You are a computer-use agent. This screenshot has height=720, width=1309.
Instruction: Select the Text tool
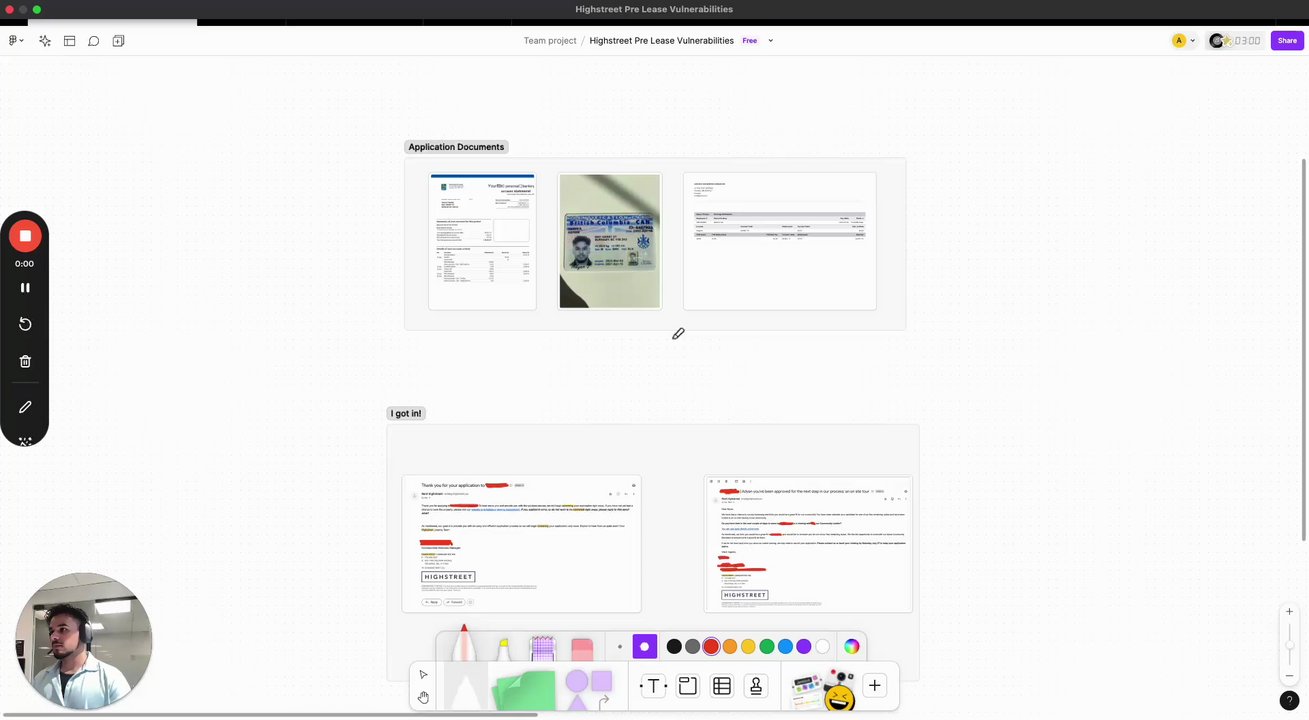[653, 685]
